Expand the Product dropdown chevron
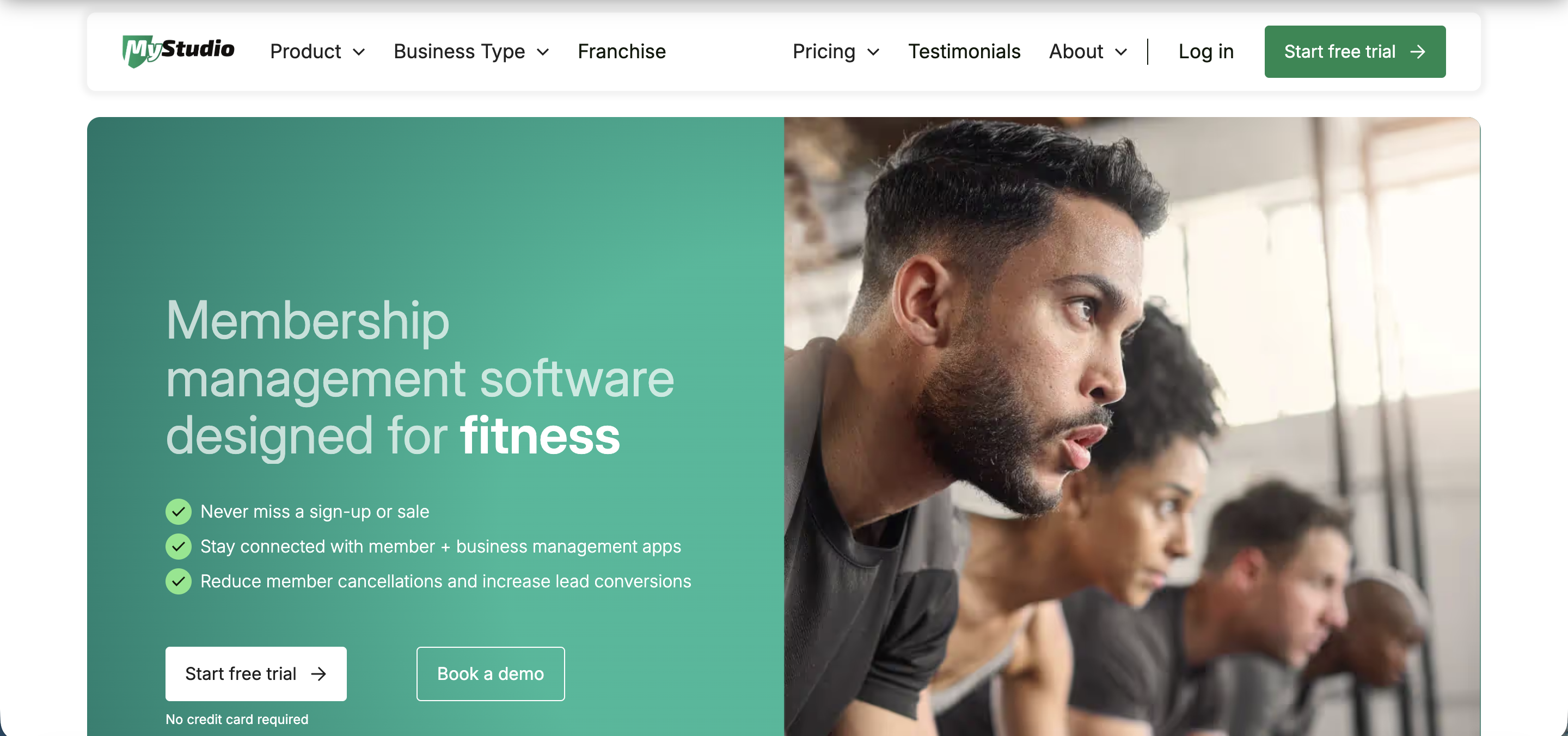 tap(359, 52)
